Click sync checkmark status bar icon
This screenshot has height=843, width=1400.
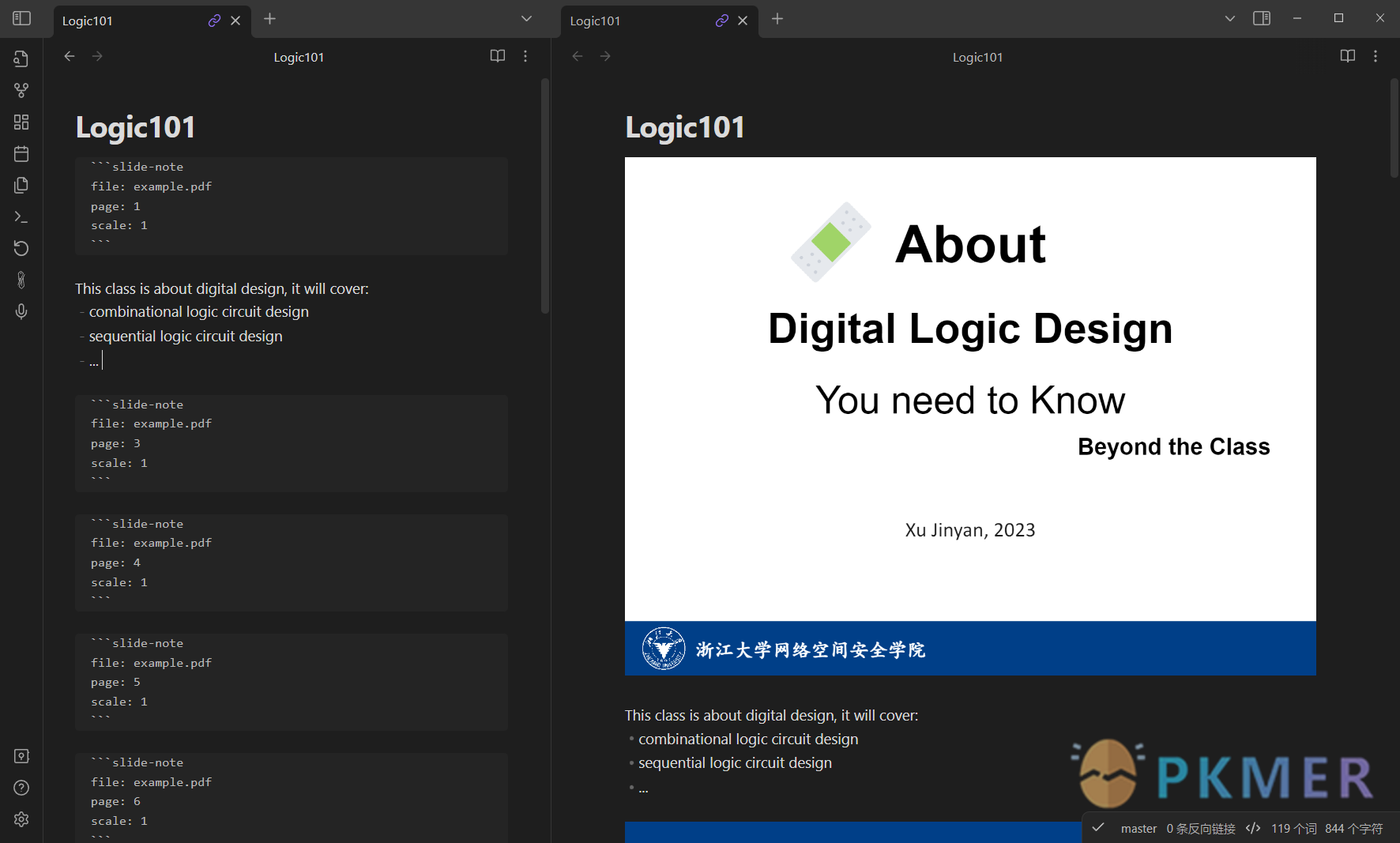click(x=1098, y=828)
